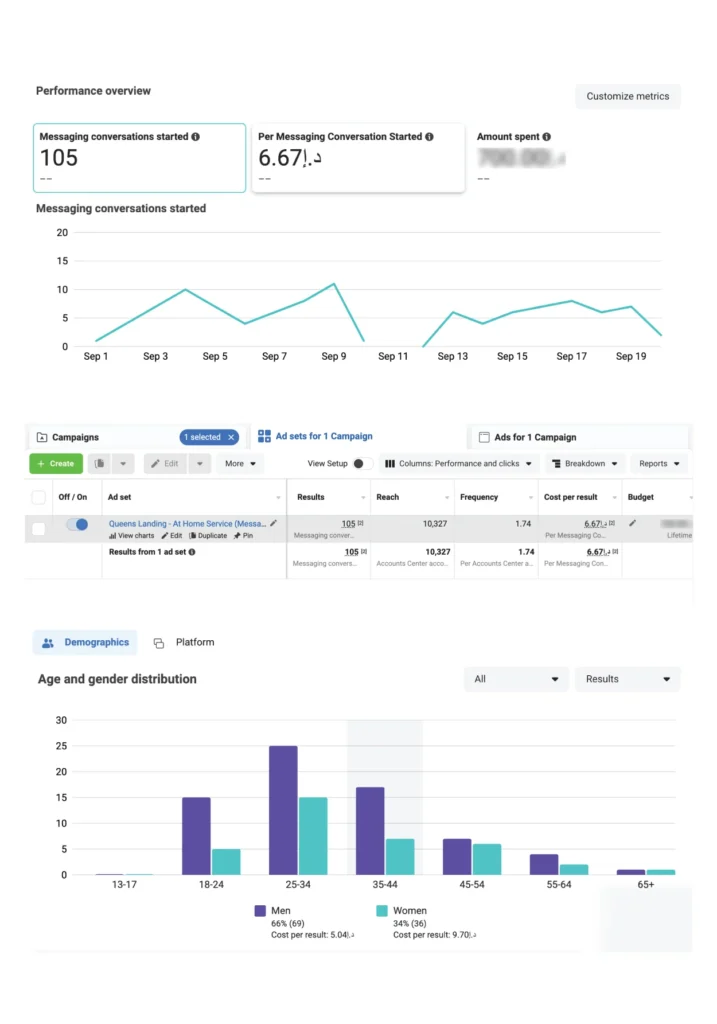Click the info icon next to Amount spent
717x1024 pixels.
coord(546,137)
